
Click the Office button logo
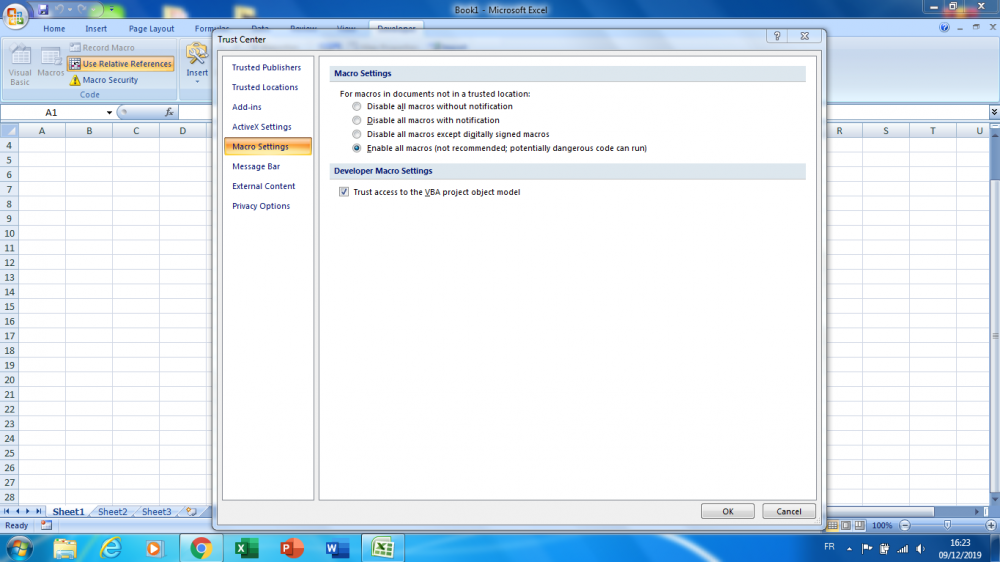pyautogui.click(x=15, y=15)
